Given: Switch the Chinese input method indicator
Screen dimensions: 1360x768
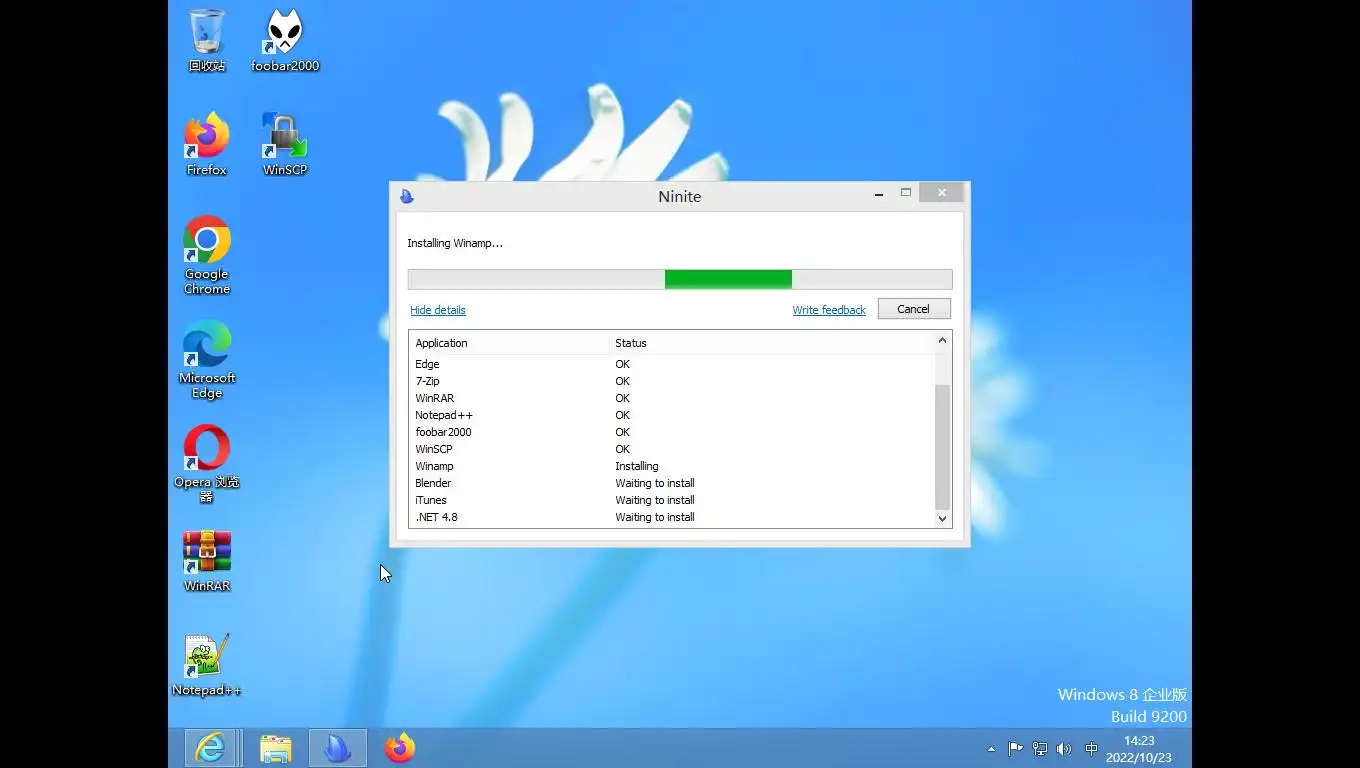Looking at the screenshot, I should (1091, 749).
